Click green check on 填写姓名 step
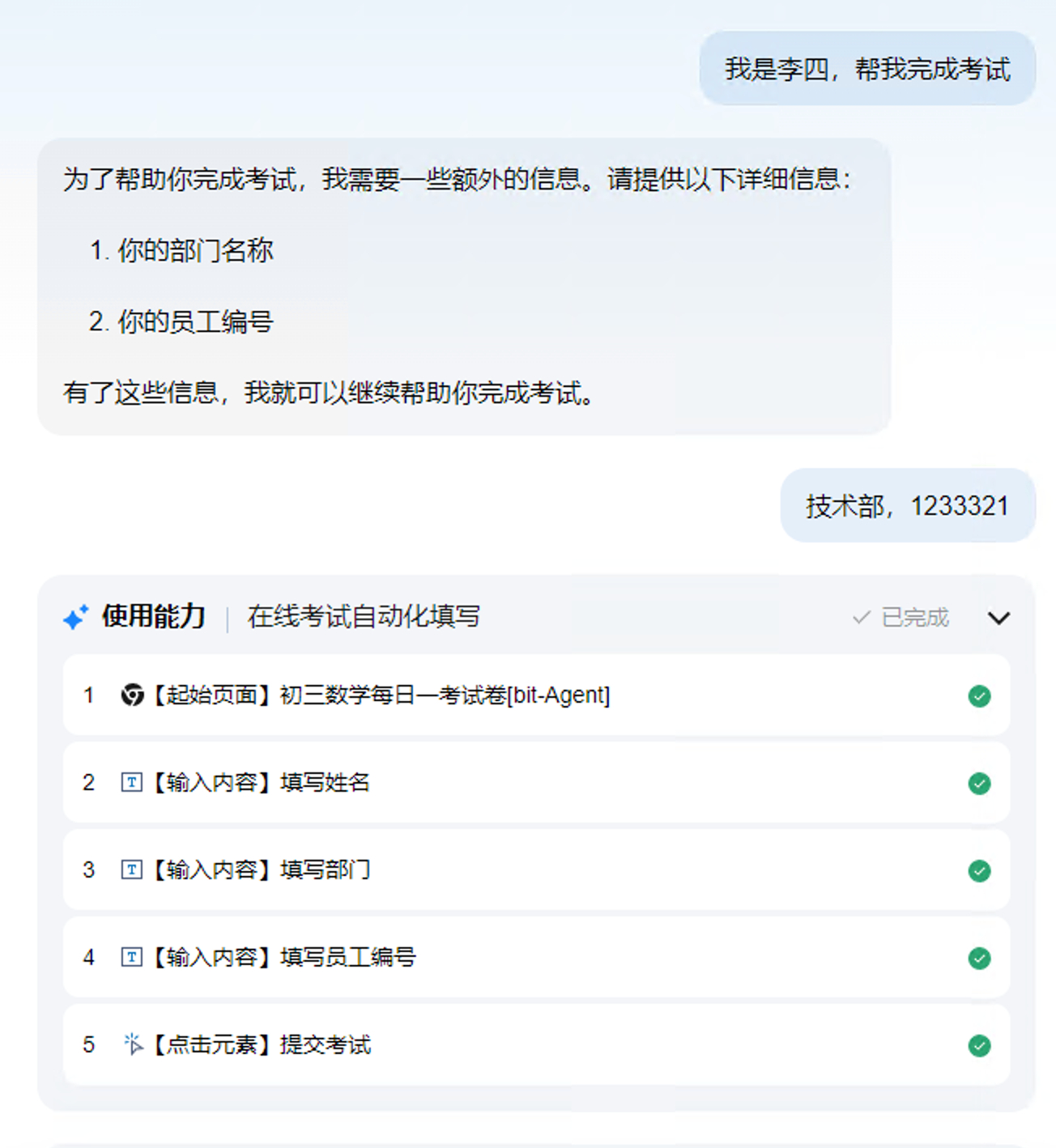The image size is (1056, 1148). (x=979, y=784)
